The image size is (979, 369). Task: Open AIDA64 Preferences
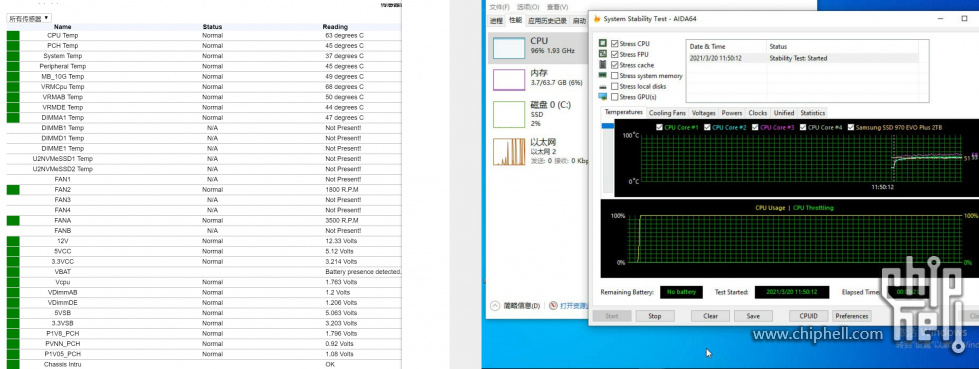click(x=852, y=316)
